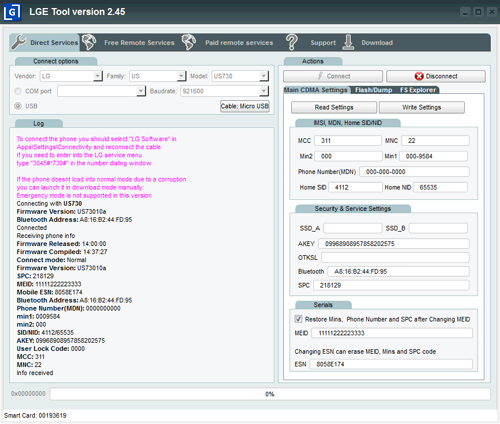Click the Read Settings button
This screenshot has width=500, height=424.
[334, 107]
